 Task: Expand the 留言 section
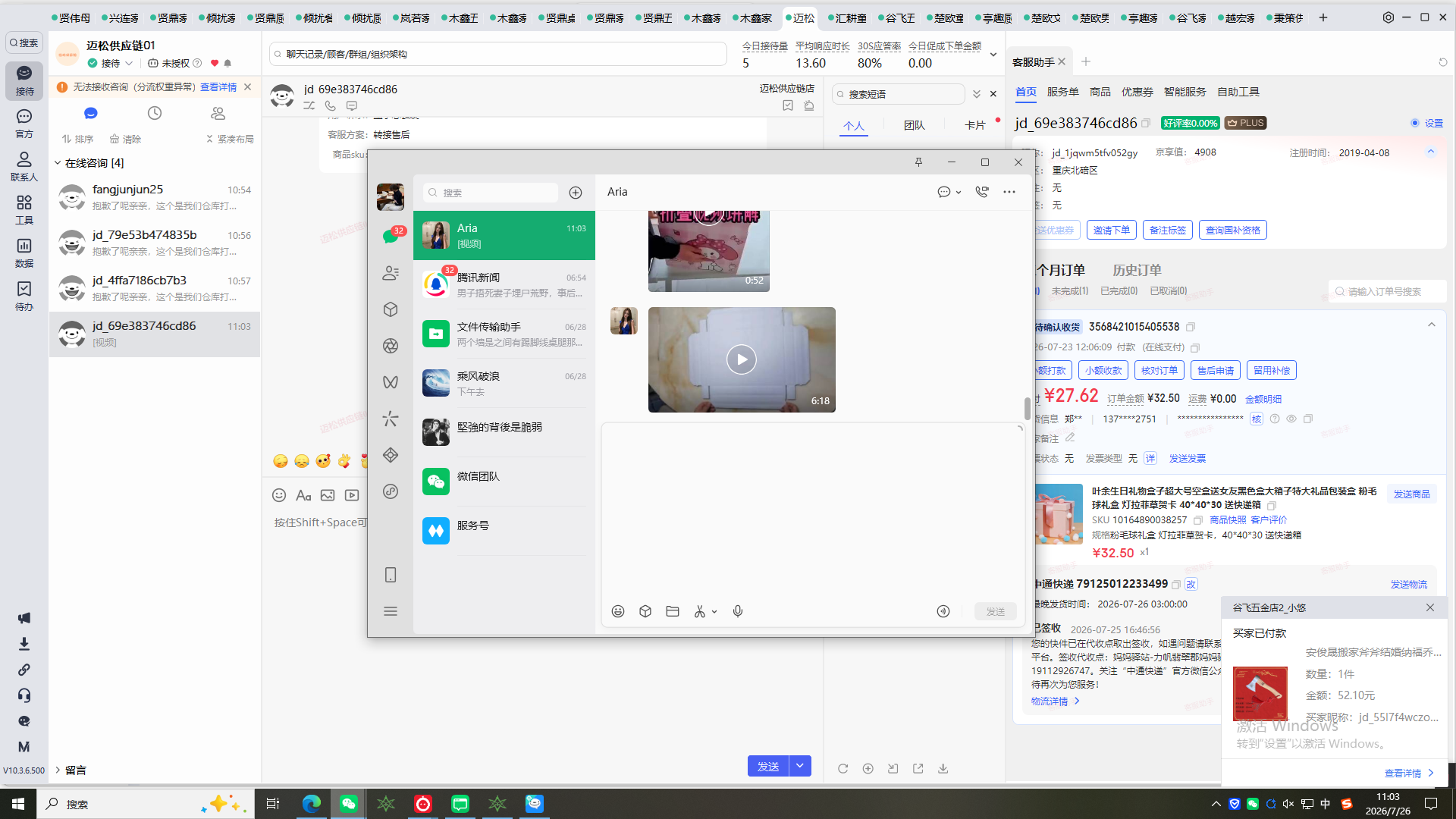tap(58, 770)
